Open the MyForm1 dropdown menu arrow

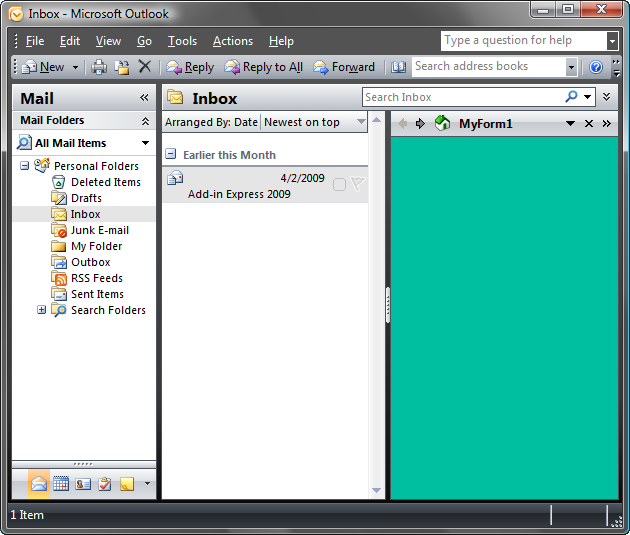coord(570,124)
